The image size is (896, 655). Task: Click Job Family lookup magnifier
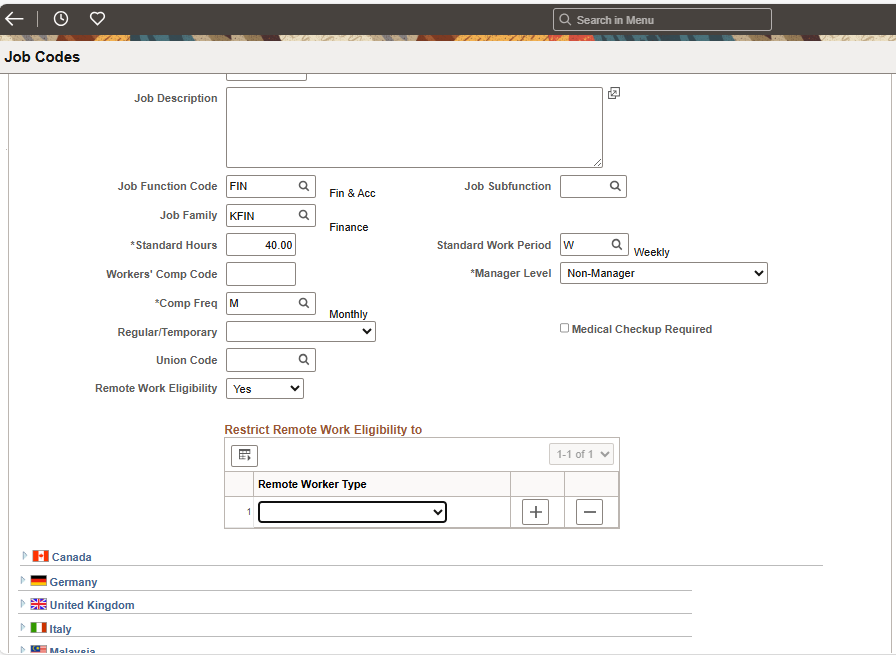click(x=304, y=215)
